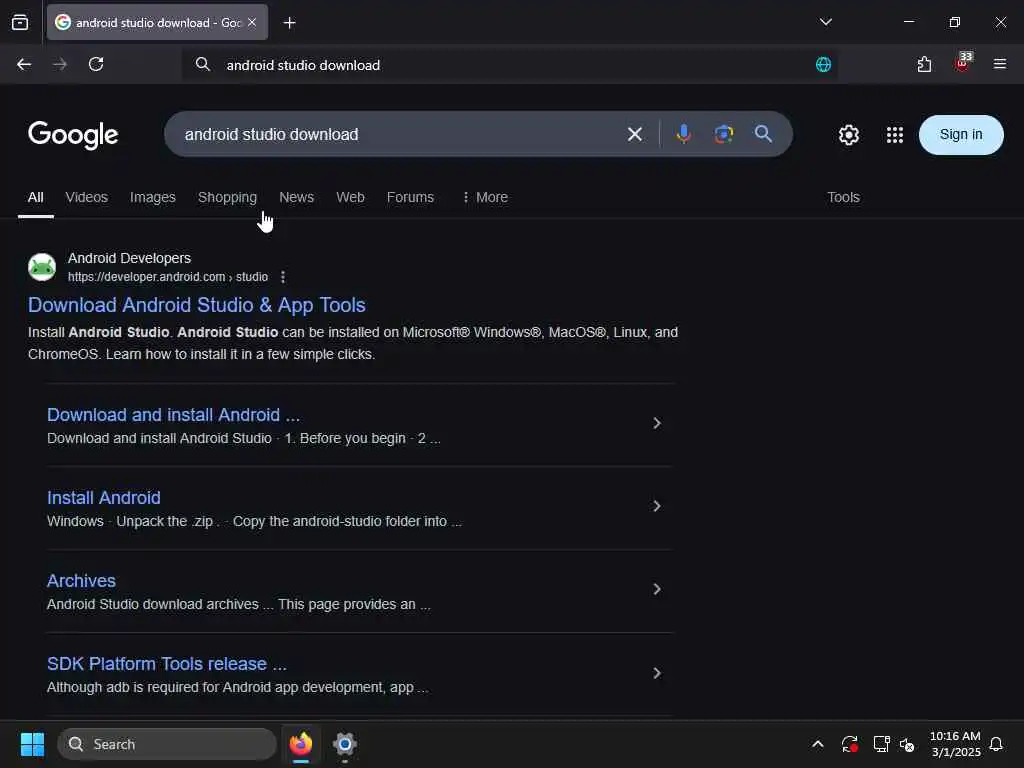Open the Settings gear app in taskbar
The image size is (1024, 768).
coord(345,744)
